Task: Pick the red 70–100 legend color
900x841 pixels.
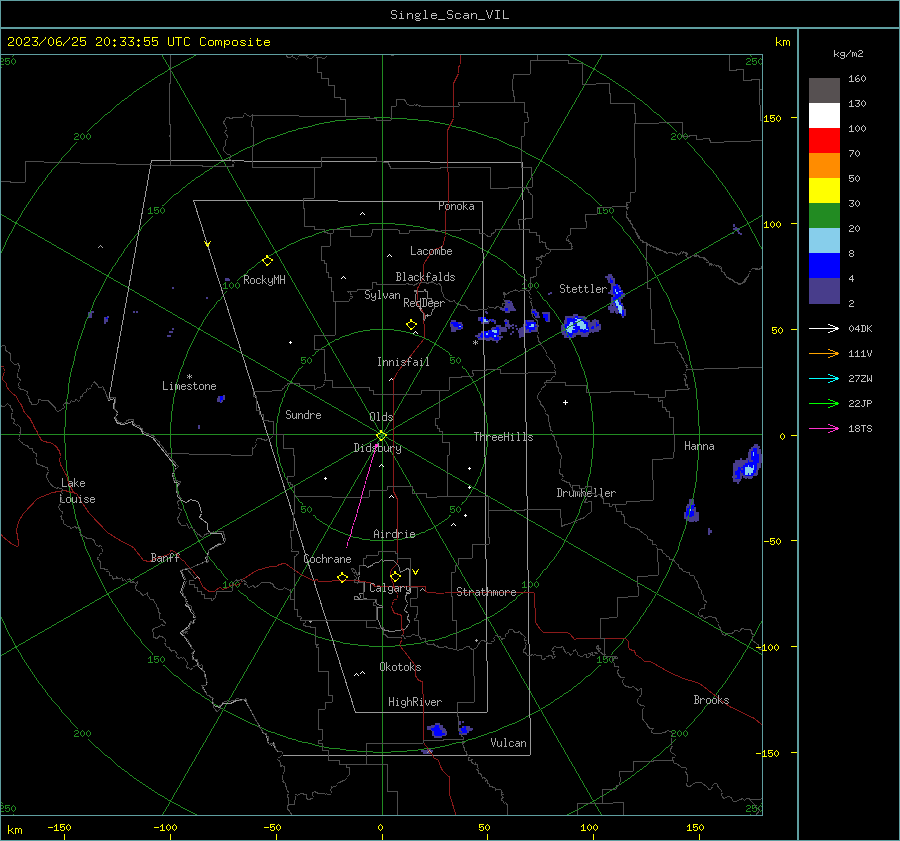Action: pos(824,141)
